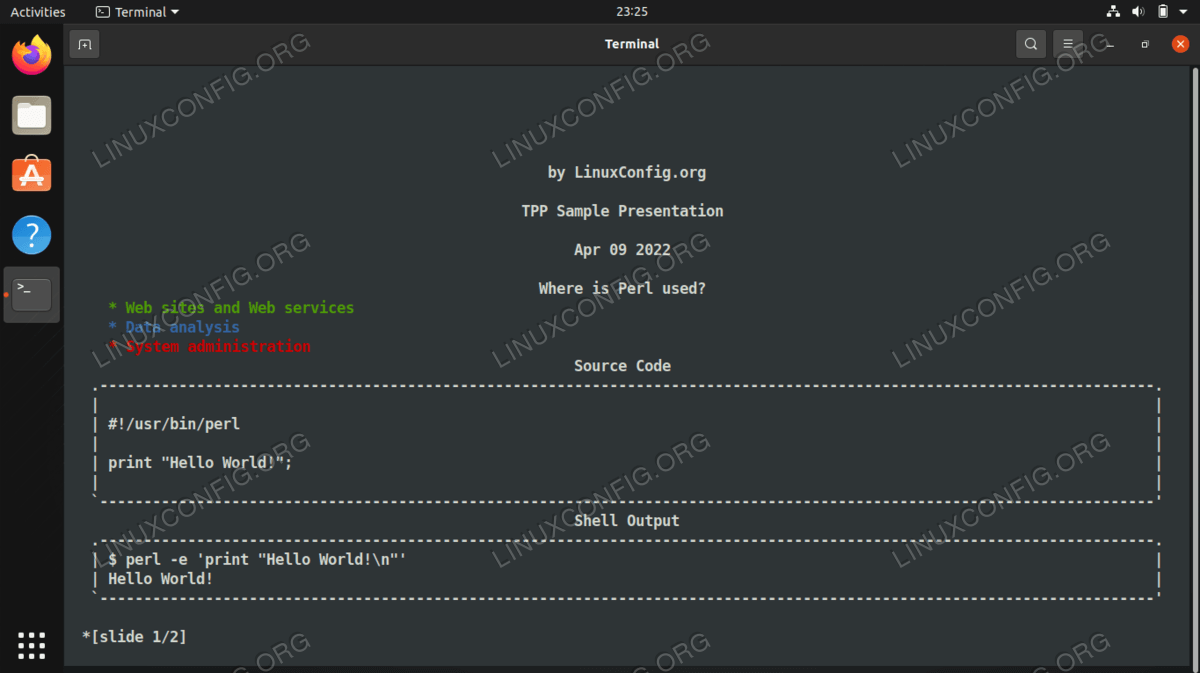Select the Terminal icon in dock

(31, 294)
